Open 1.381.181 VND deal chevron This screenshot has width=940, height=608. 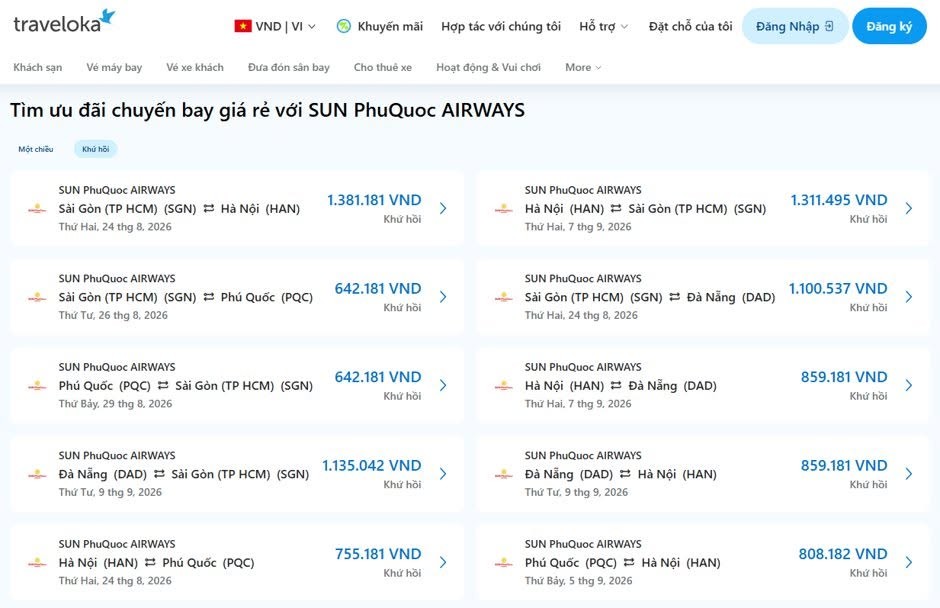[x=443, y=208]
